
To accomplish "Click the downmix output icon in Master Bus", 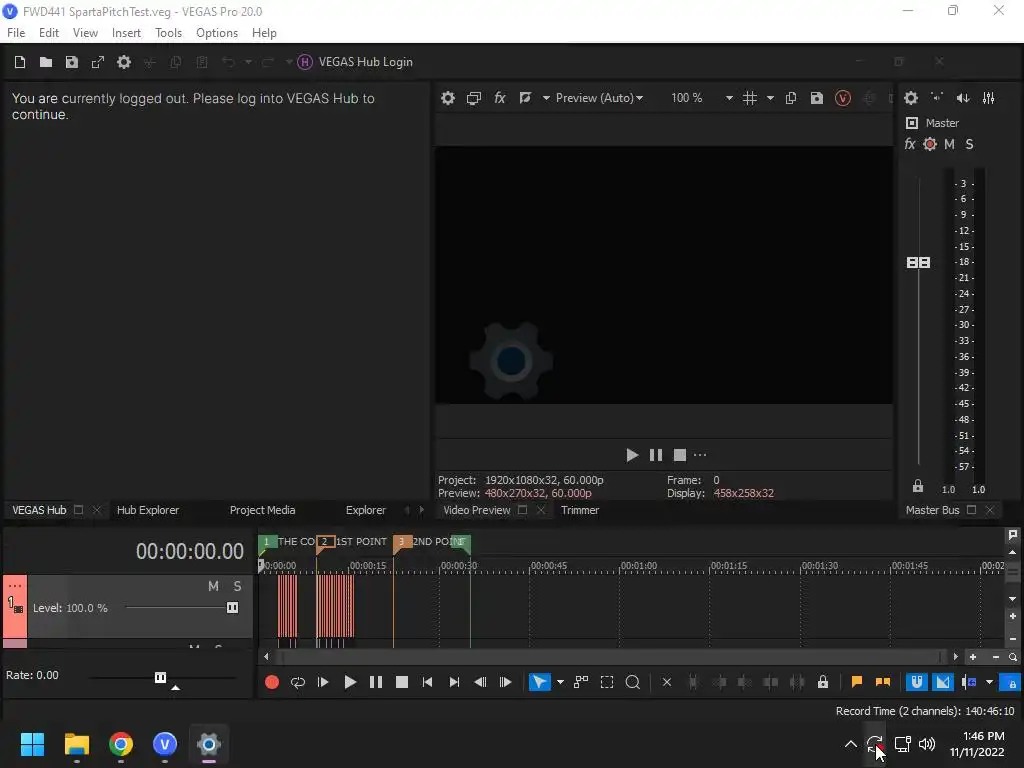I will tap(937, 98).
